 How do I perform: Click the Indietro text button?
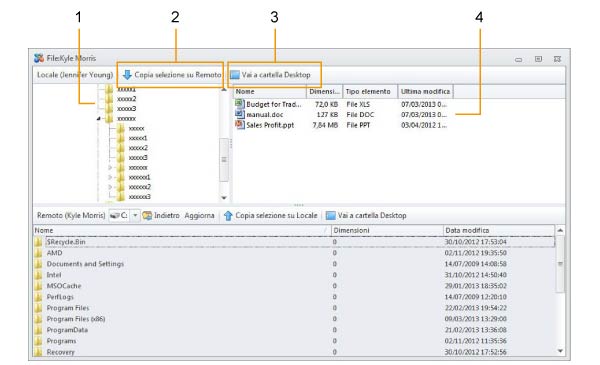click(167, 215)
